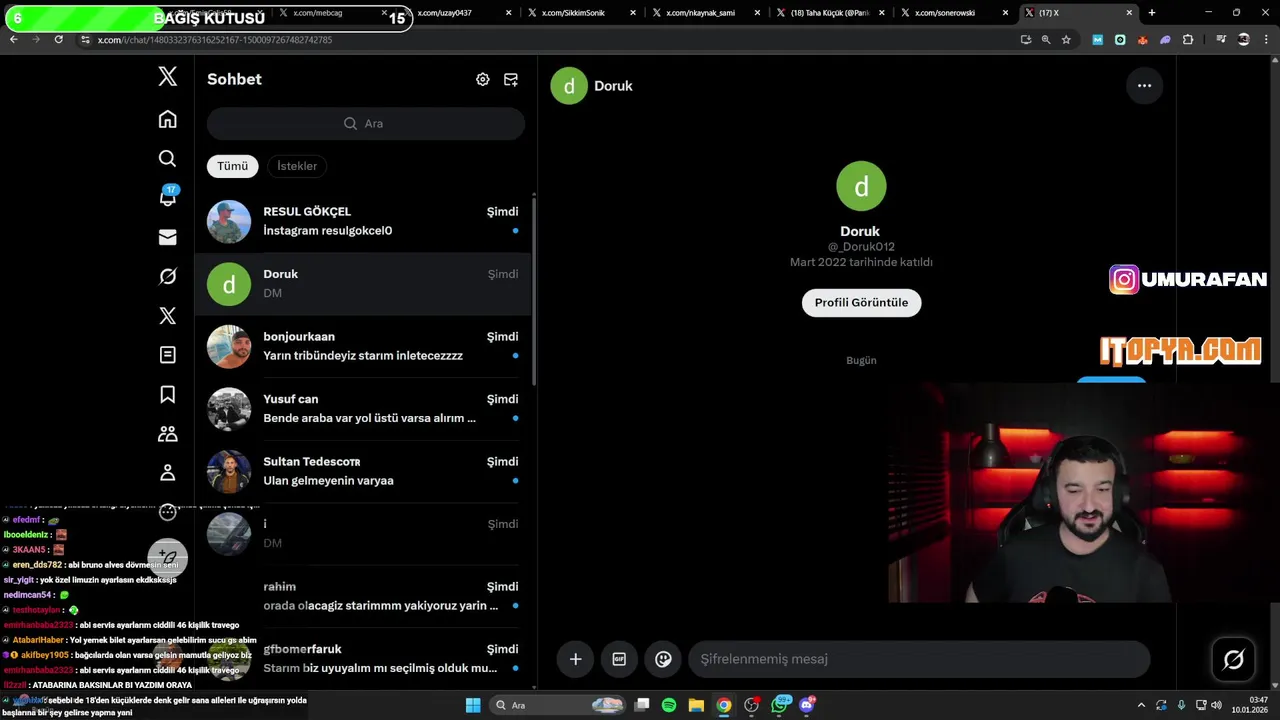
Task: Open rahim conversation
Action: pyautogui.click(x=363, y=596)
